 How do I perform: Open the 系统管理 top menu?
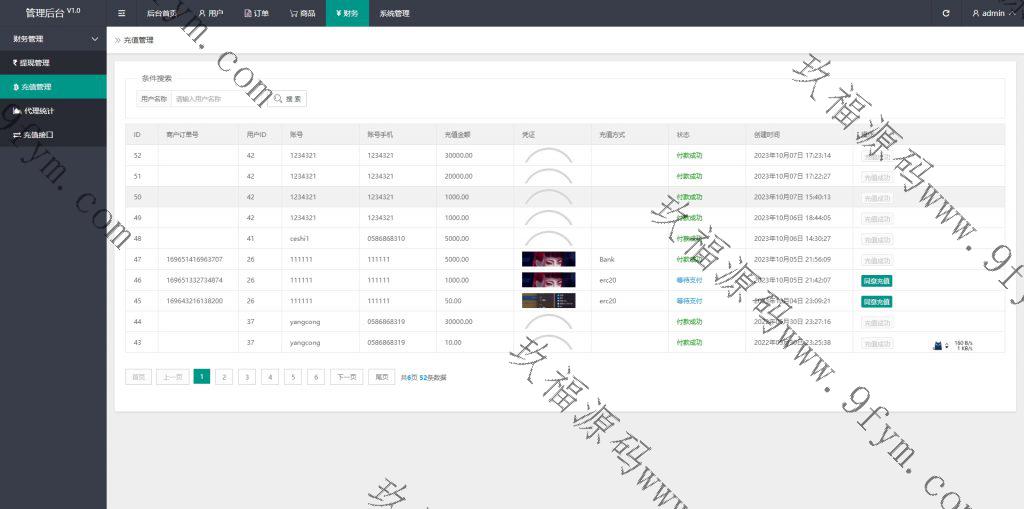[394, 13]
